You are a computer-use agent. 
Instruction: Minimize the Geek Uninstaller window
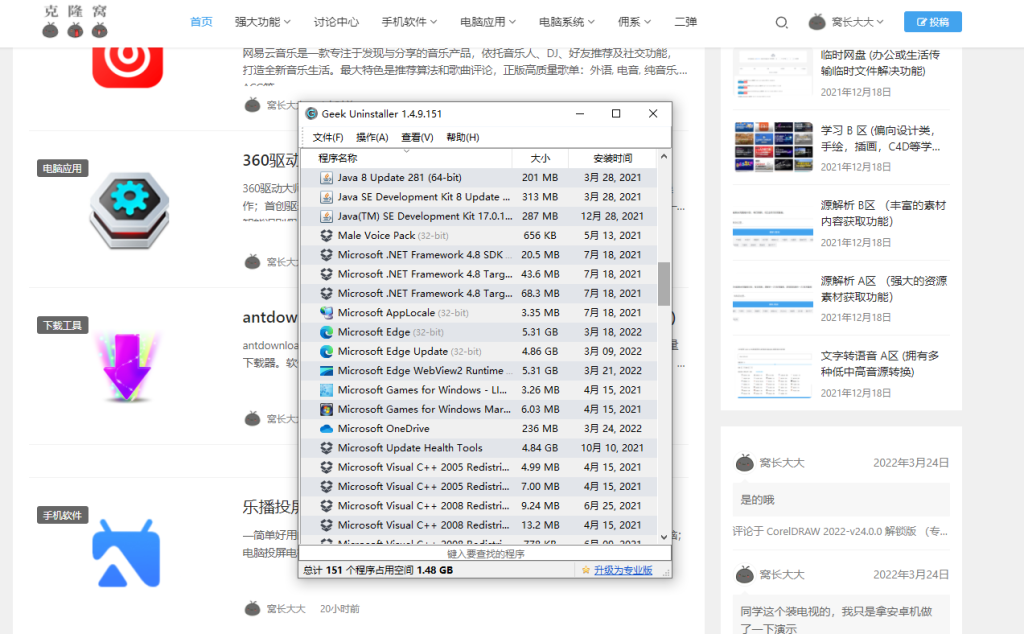pyautogui.click(x=579, y=114)
